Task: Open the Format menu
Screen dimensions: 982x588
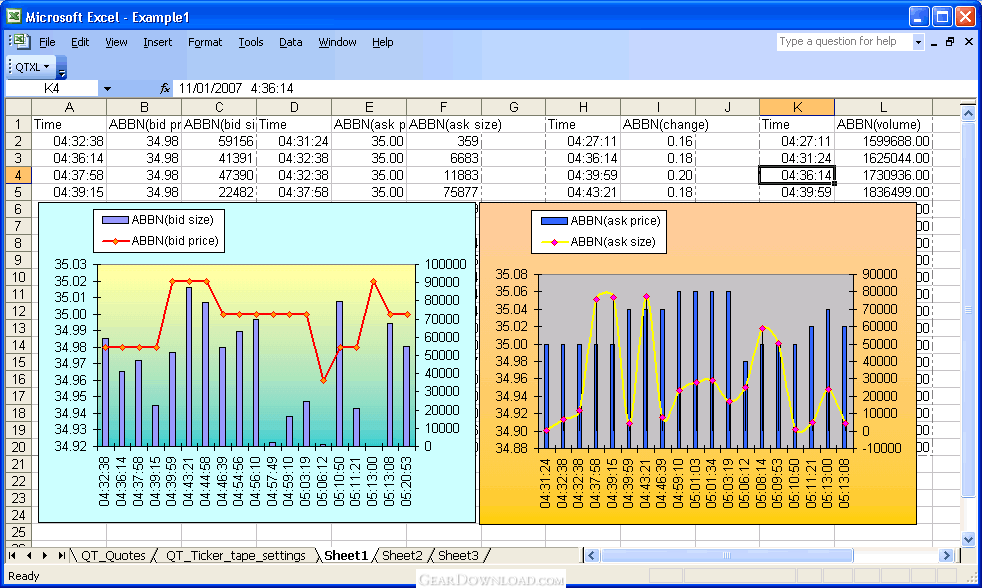Action: tap(205, 42)
